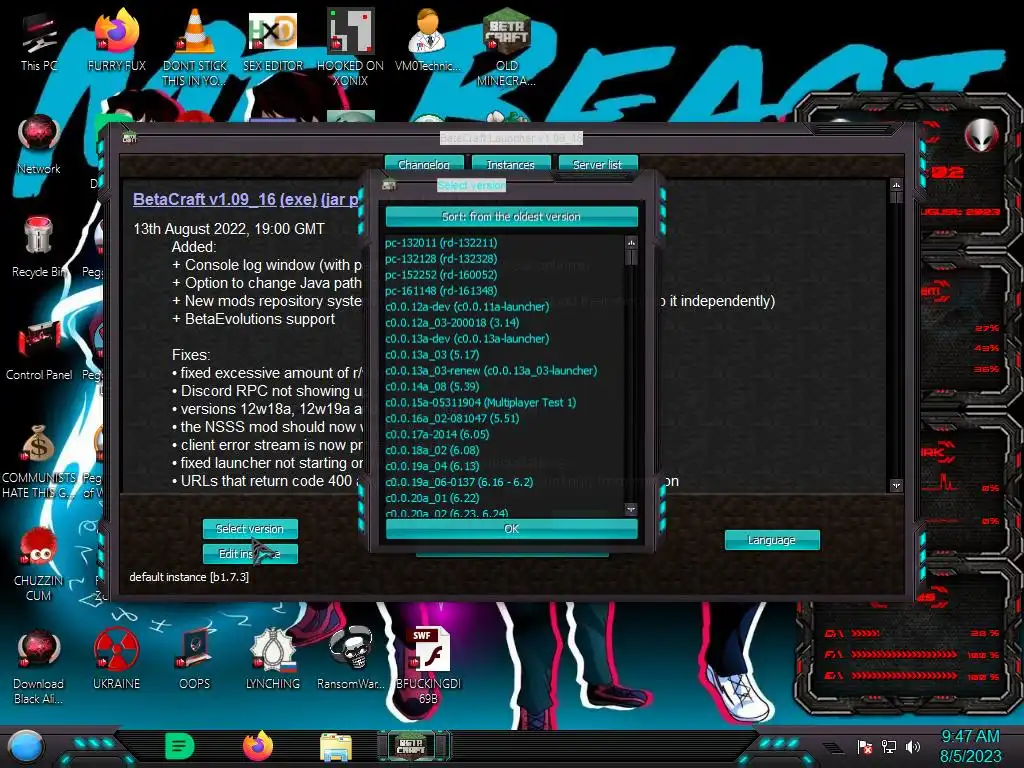
Task: Toggle sort: from the oldest version
Action: [x=511, y=216]
